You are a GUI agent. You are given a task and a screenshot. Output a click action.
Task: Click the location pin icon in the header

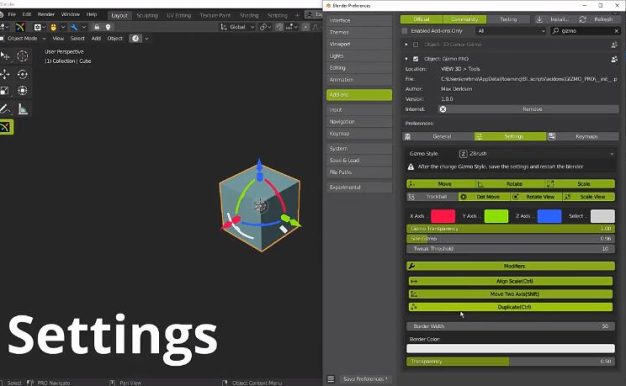108,27
